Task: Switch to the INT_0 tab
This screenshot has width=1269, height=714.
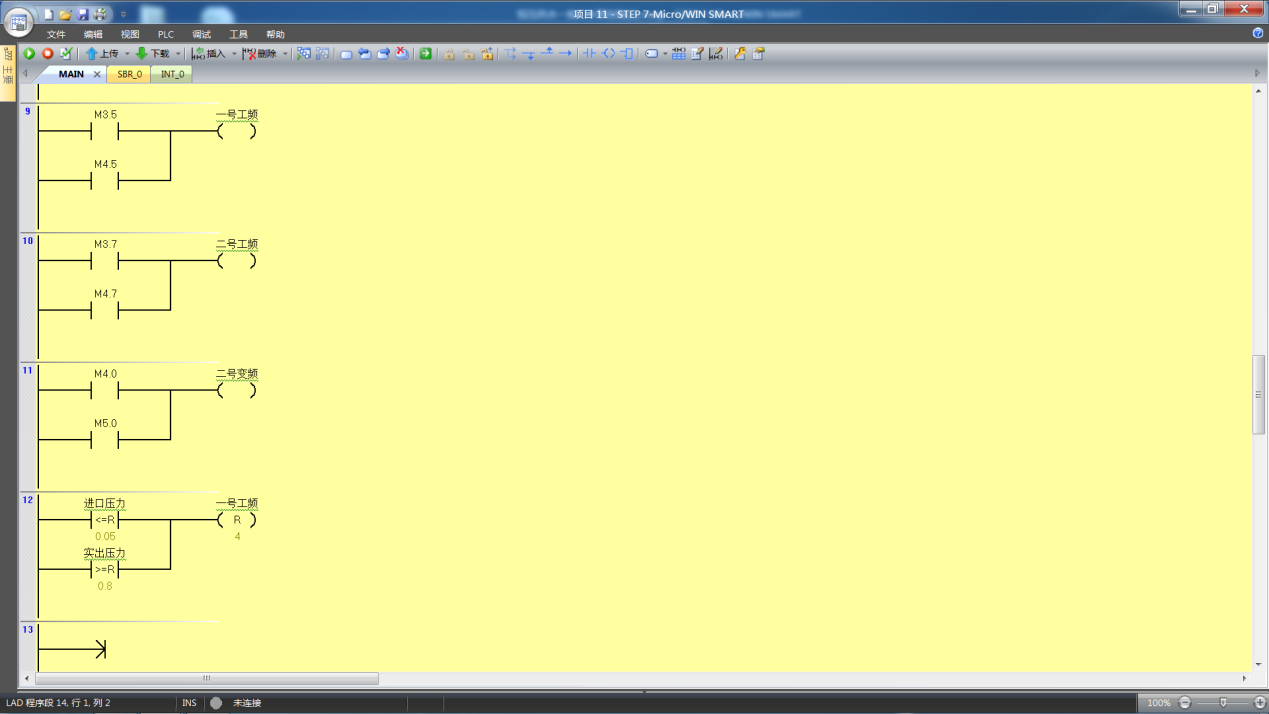Action: pos(172,74)
